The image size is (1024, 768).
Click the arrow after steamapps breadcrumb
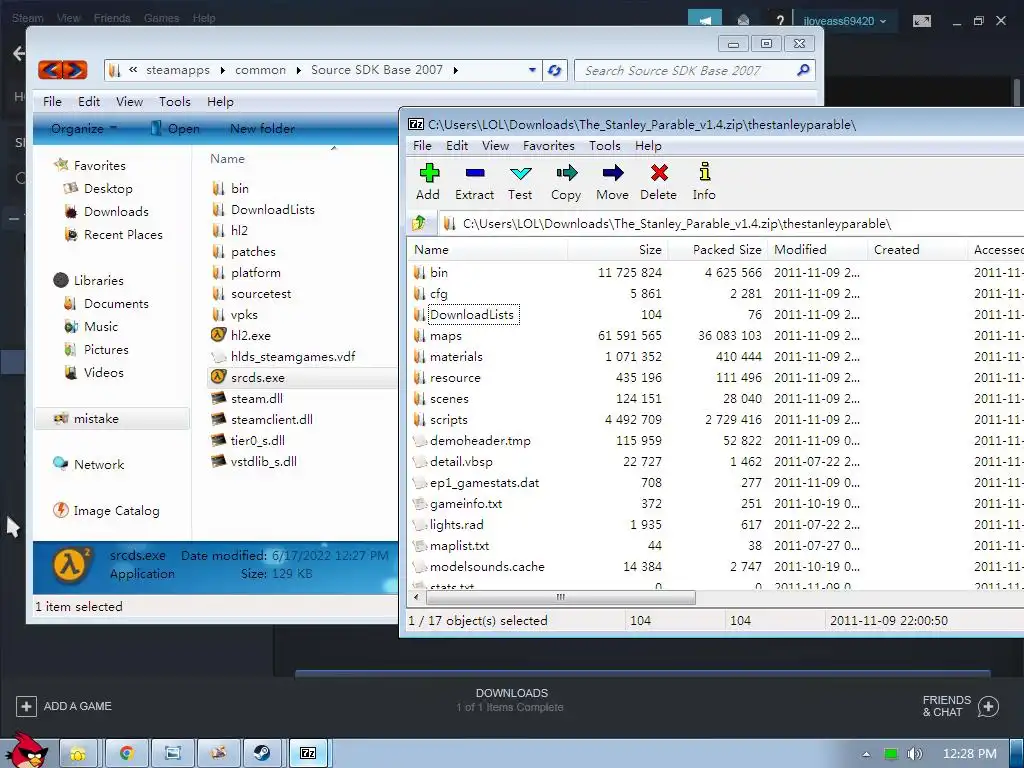tap(222, 70)
